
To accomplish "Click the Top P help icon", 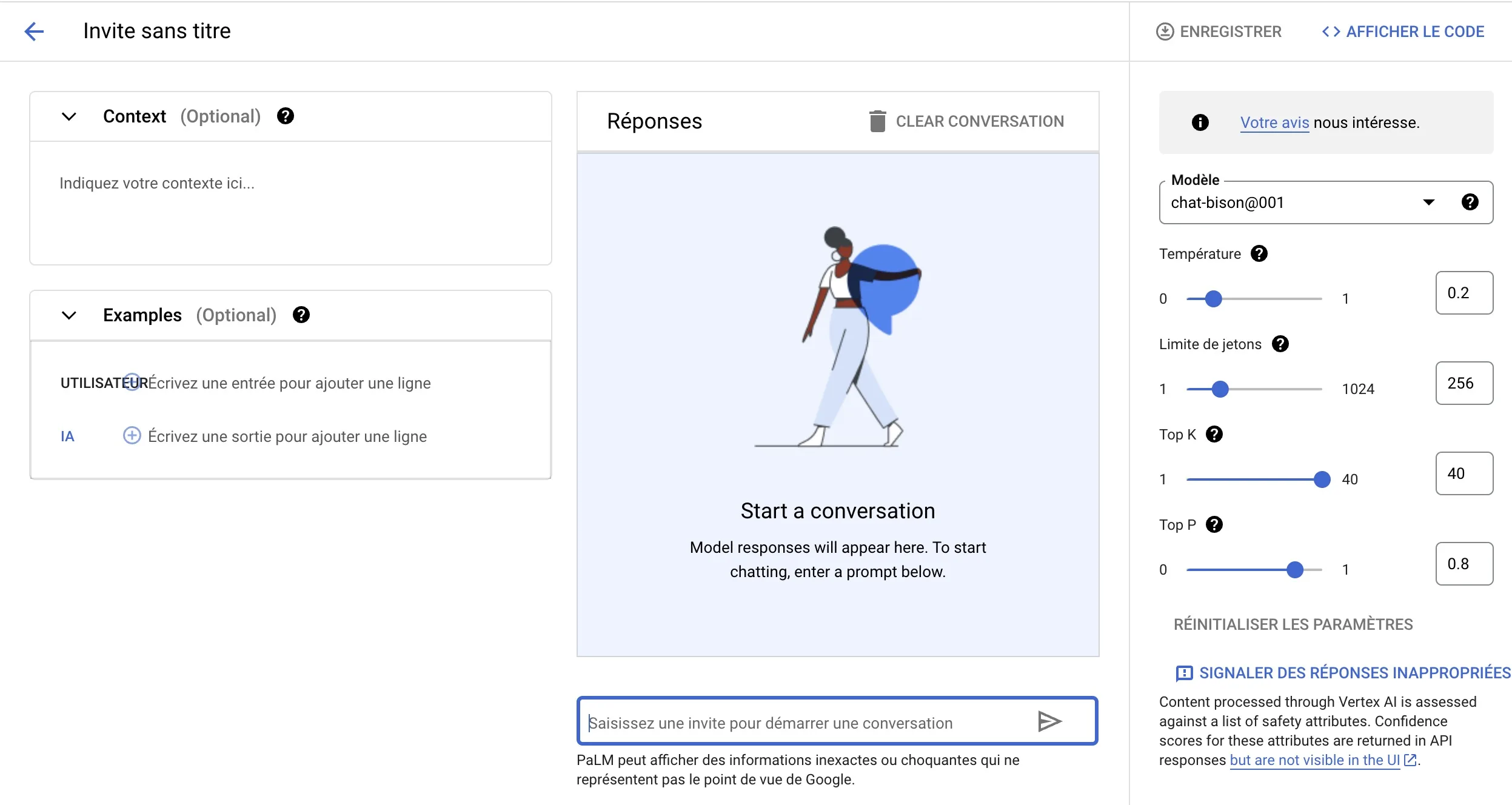I will pos(1214,524).
